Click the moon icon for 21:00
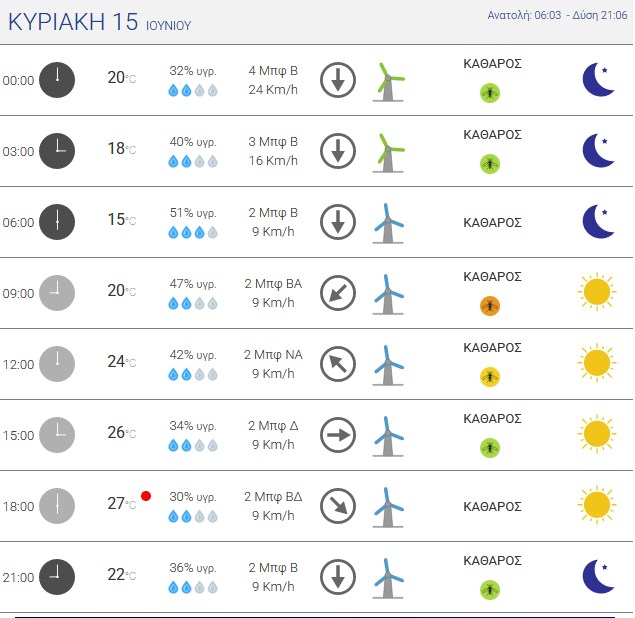635x618 pixels. [x=598, y=577]
